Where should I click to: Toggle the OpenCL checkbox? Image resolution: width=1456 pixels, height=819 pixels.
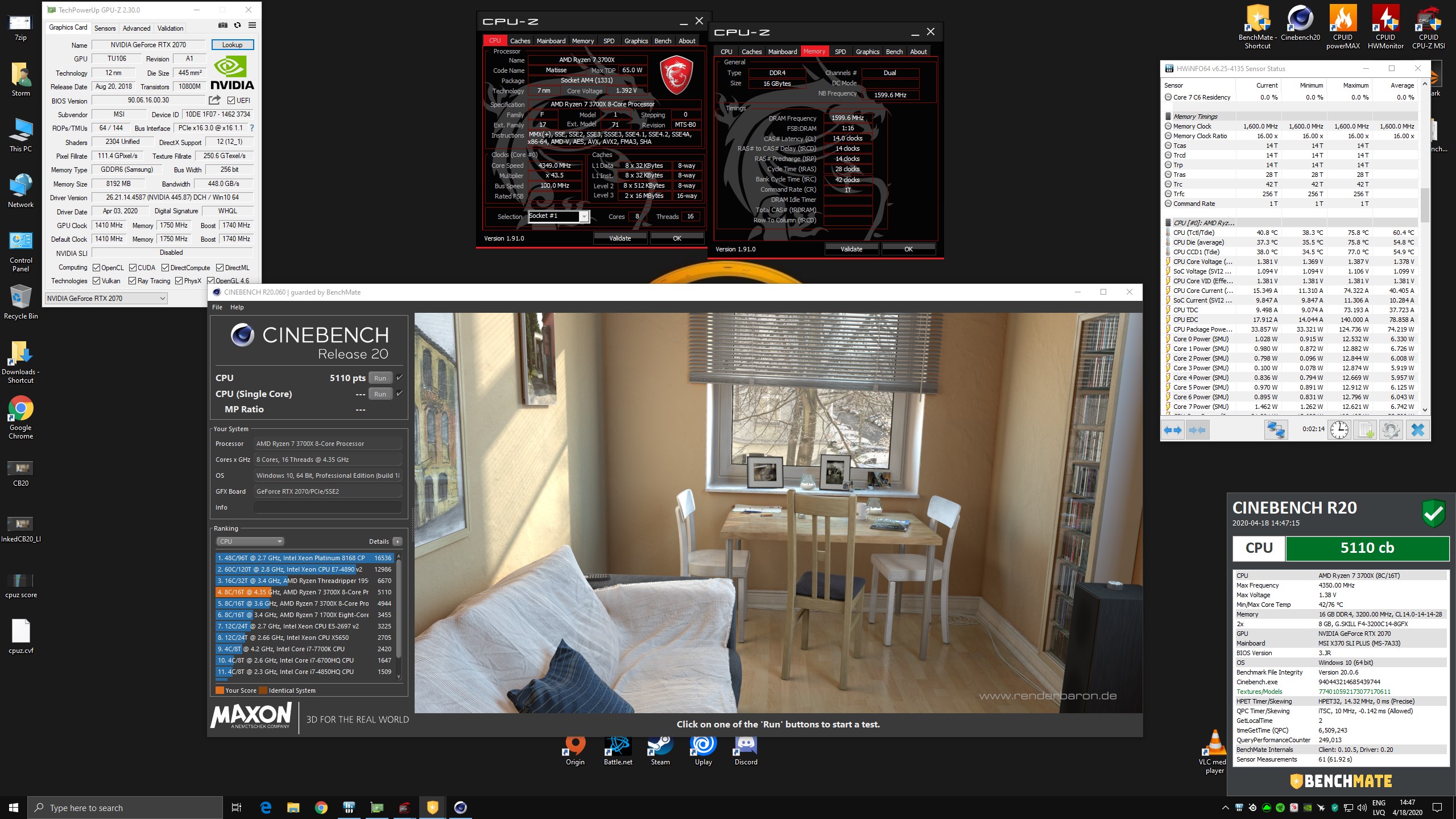(x=97, y=268)
